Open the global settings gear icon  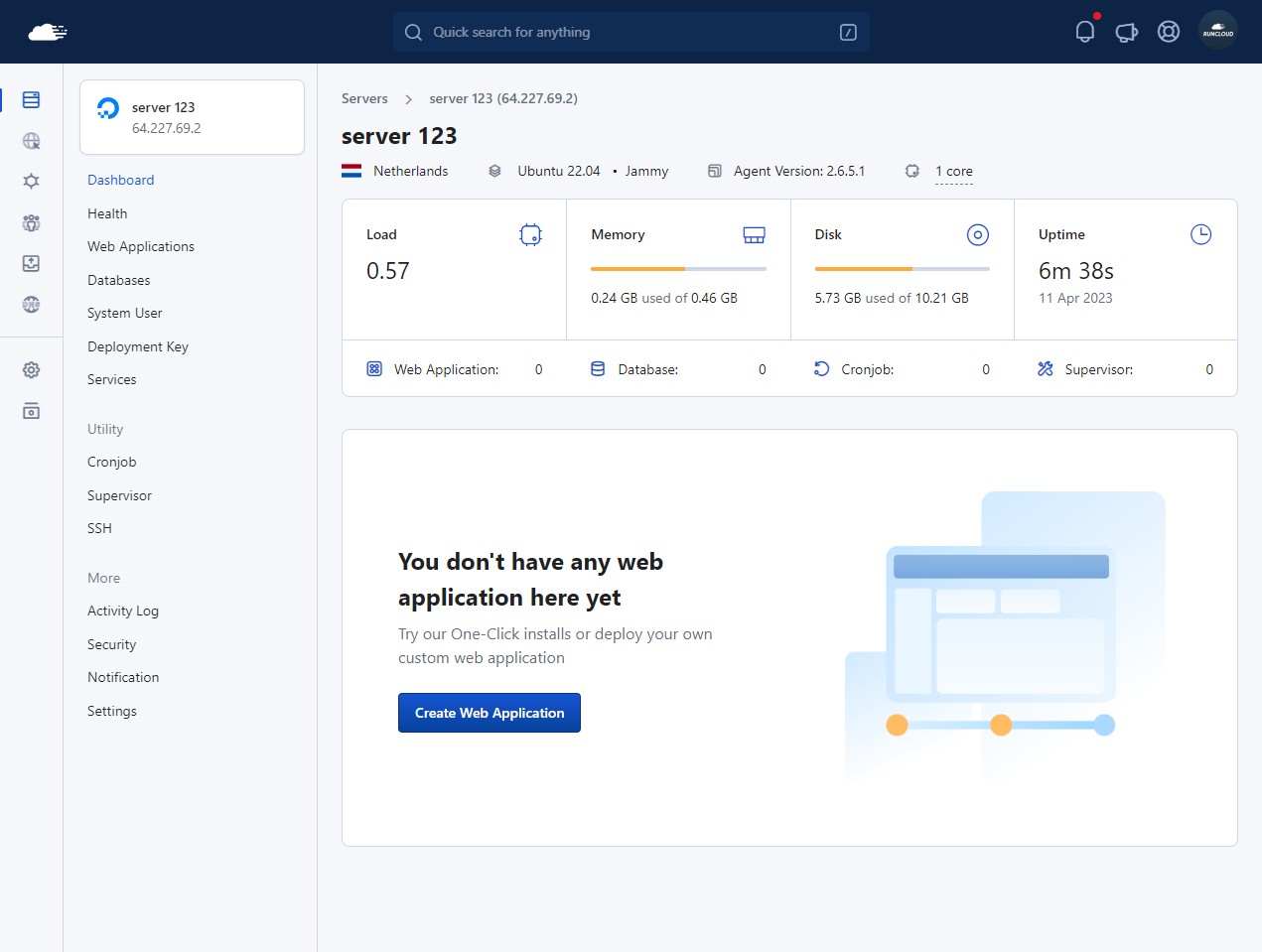pyautogui.click(x=31, y=370)
